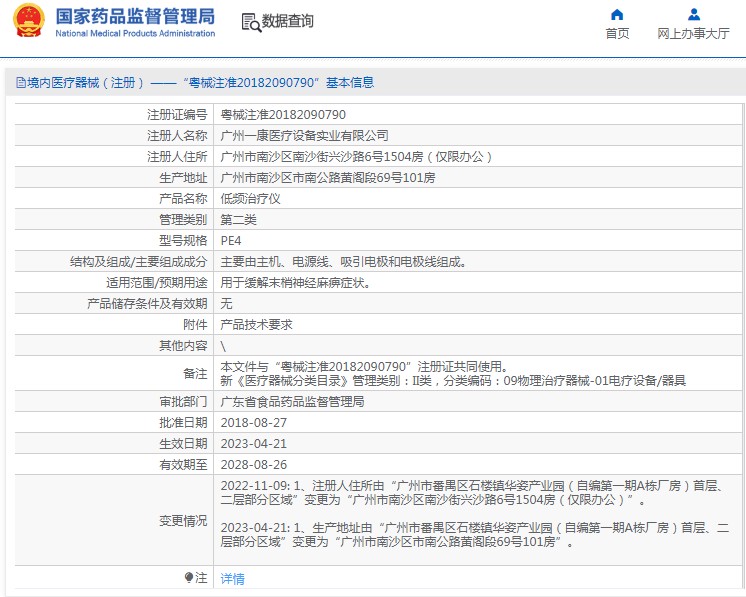Click the 注册人住所 label
This screenshot has height=597, width=746.
(177, 157)
